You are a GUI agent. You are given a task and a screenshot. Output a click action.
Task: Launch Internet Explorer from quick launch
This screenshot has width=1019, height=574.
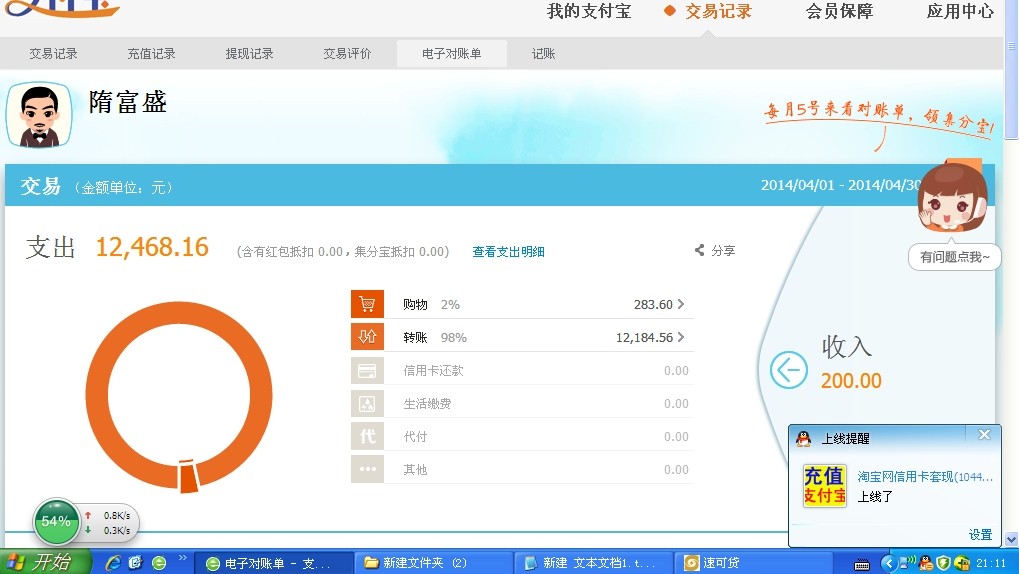(x=113, y=562)
